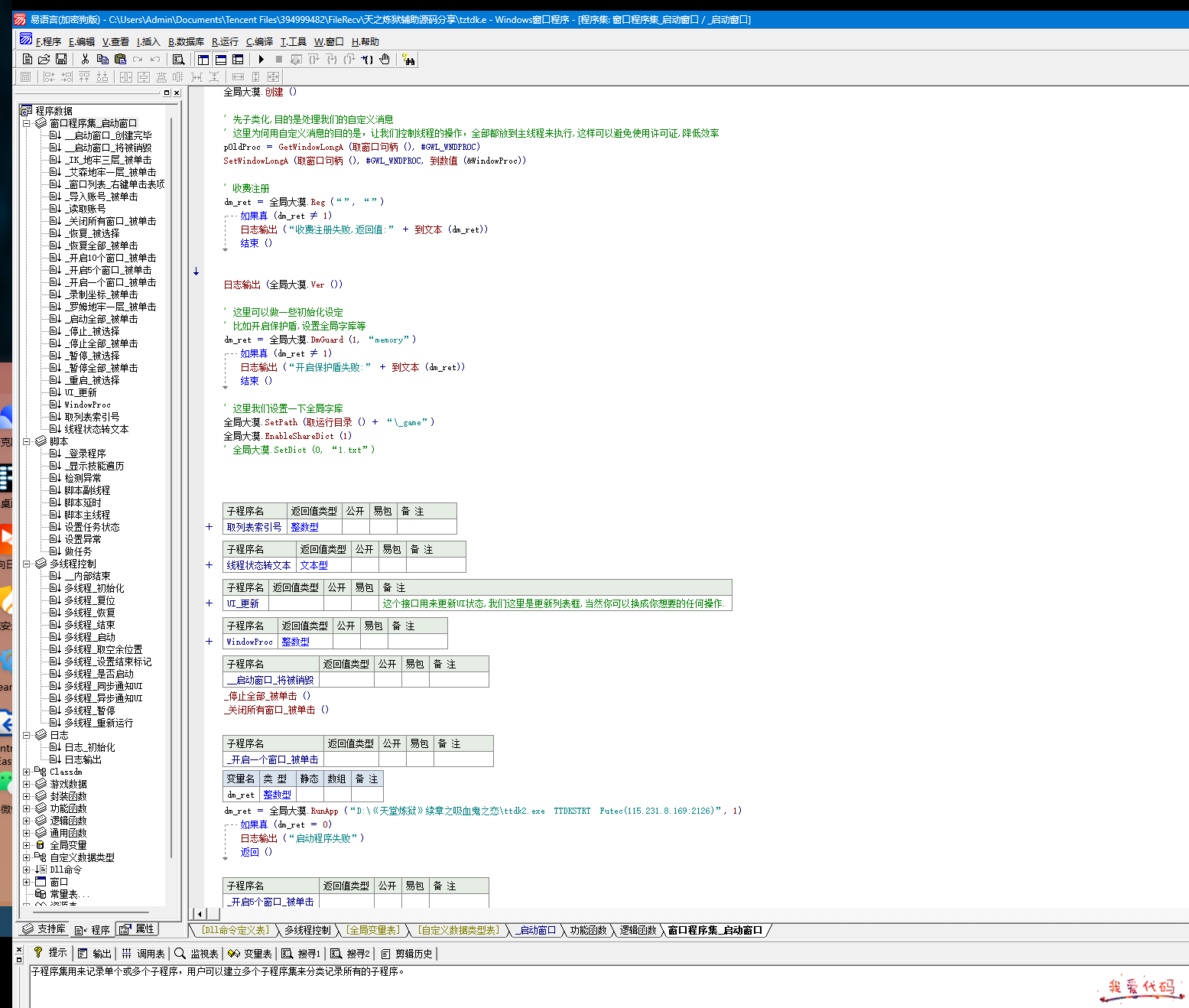1189x1008 pixels.
Task: Select the third window layout icon
Action: (x=238, y=60)
